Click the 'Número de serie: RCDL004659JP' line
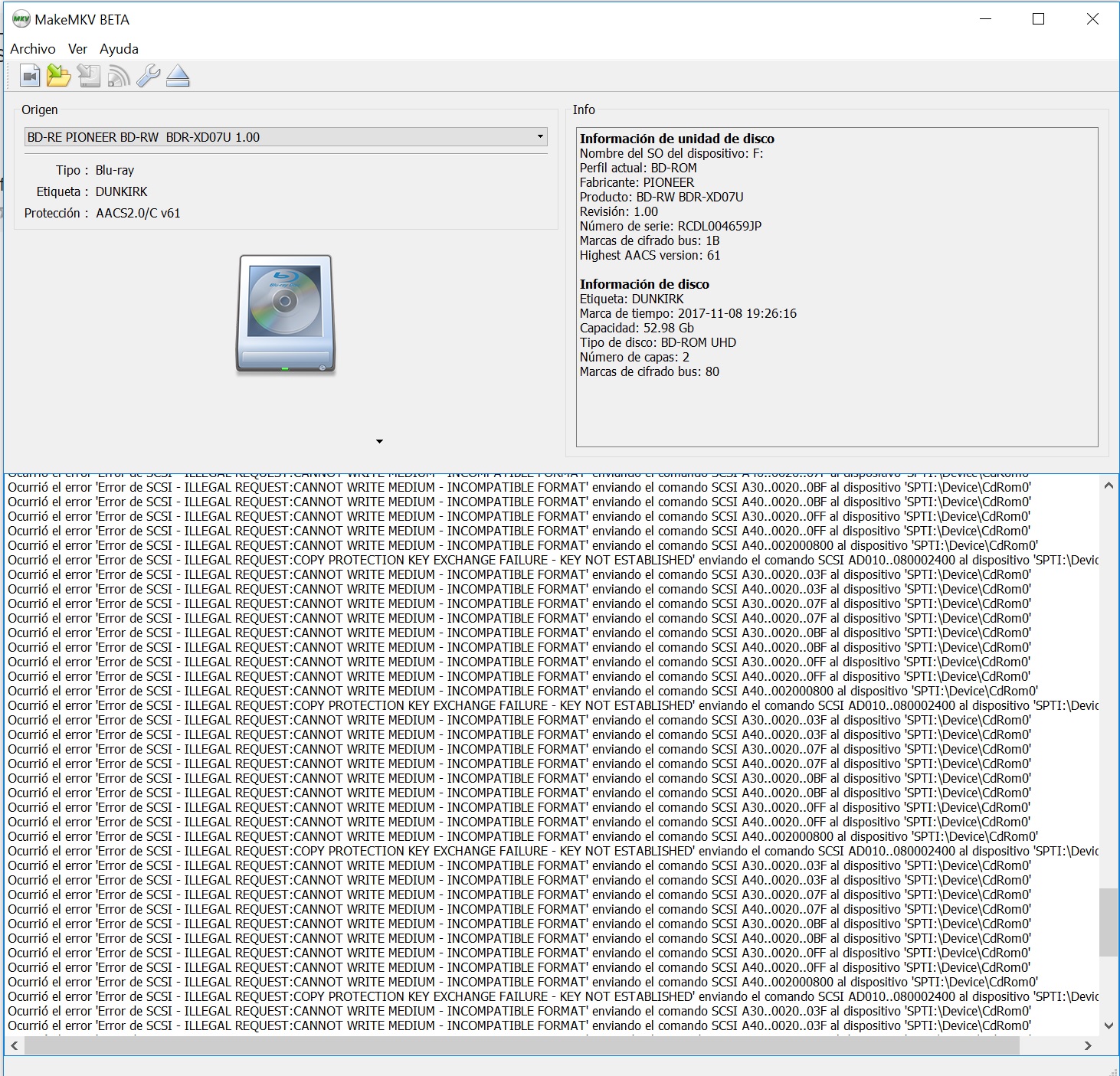 (x=670, y=226)
